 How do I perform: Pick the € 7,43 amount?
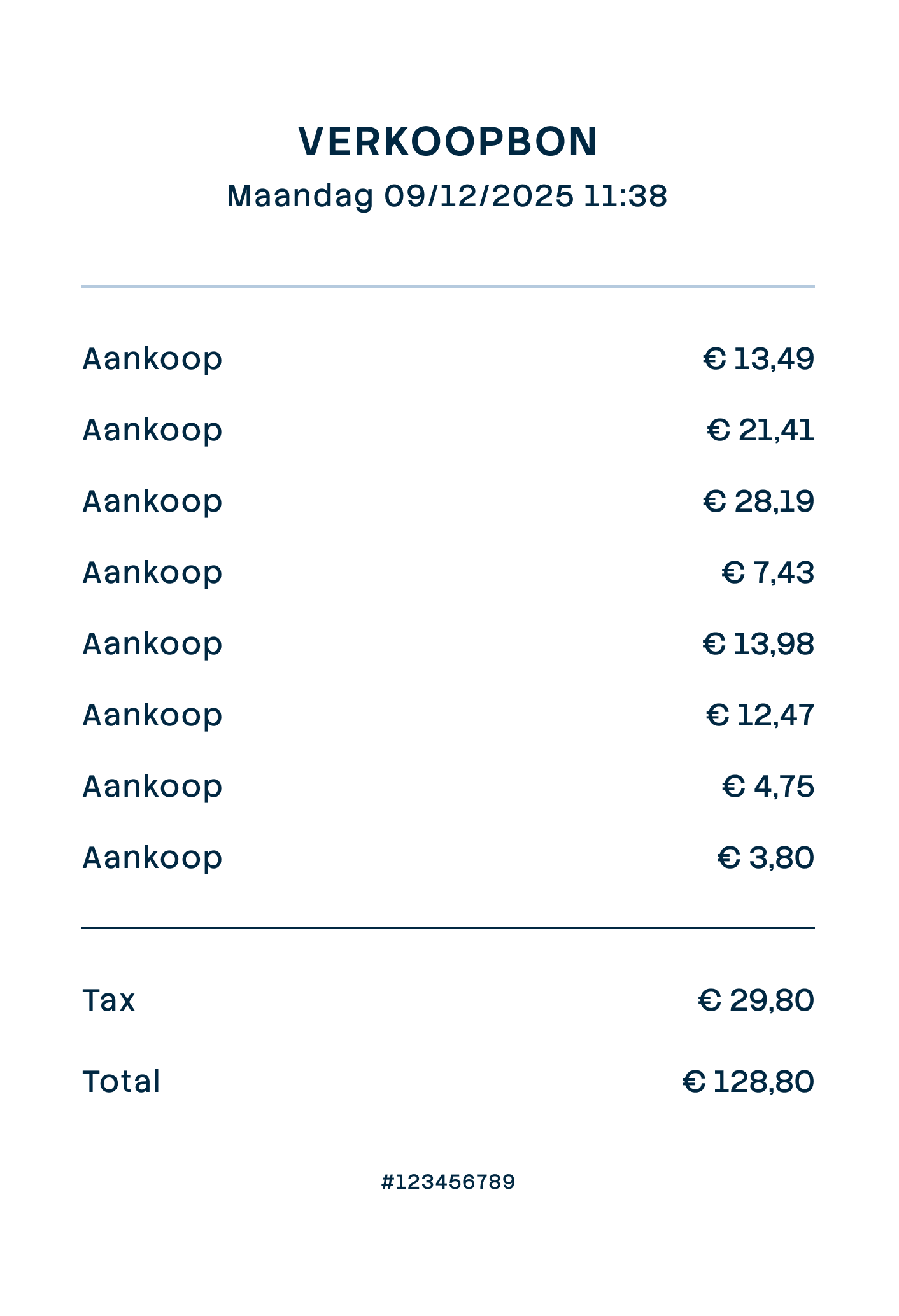768,573
